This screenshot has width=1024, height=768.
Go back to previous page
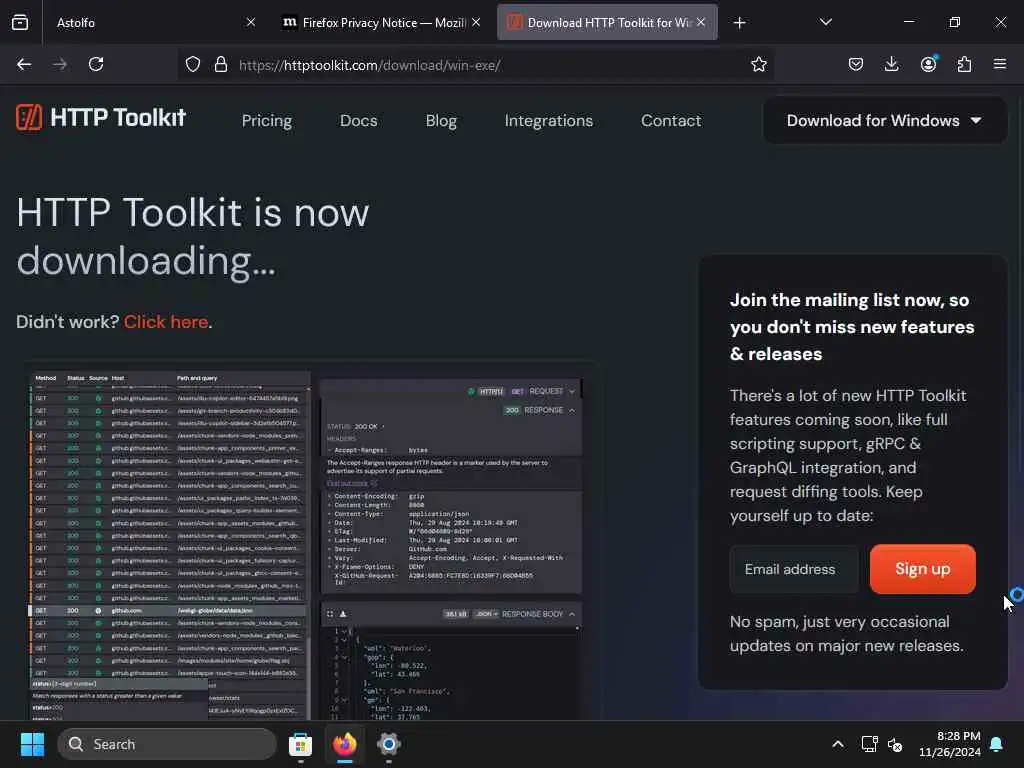[24, 64]
